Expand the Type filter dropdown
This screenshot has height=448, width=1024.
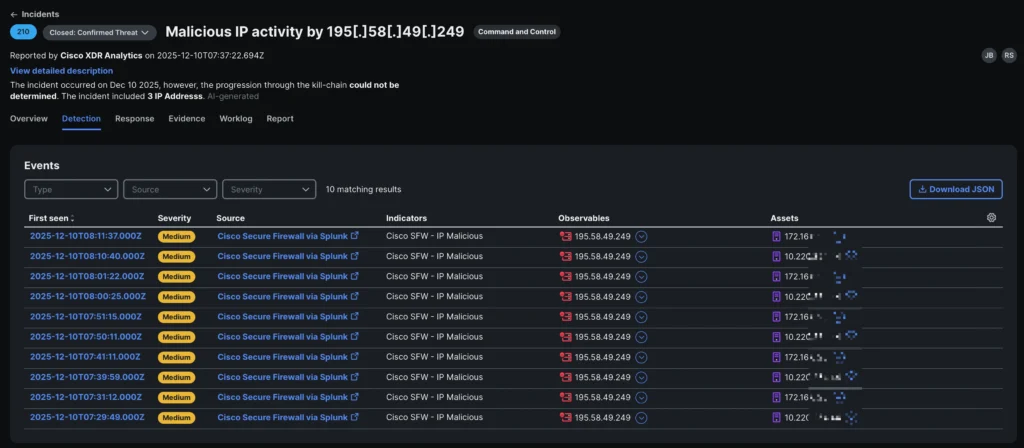pyautogui.click(x=71, y=189)
